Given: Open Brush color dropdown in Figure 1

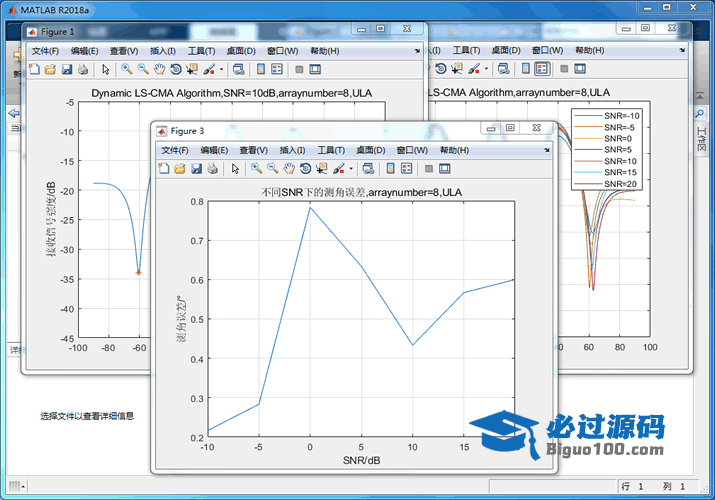Looking at the screenshot, I should [x=221, y=69].
